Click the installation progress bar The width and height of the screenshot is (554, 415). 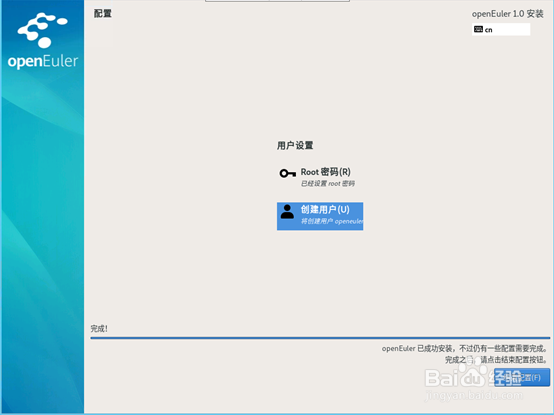pyautogui.click(x=320, y=338)
